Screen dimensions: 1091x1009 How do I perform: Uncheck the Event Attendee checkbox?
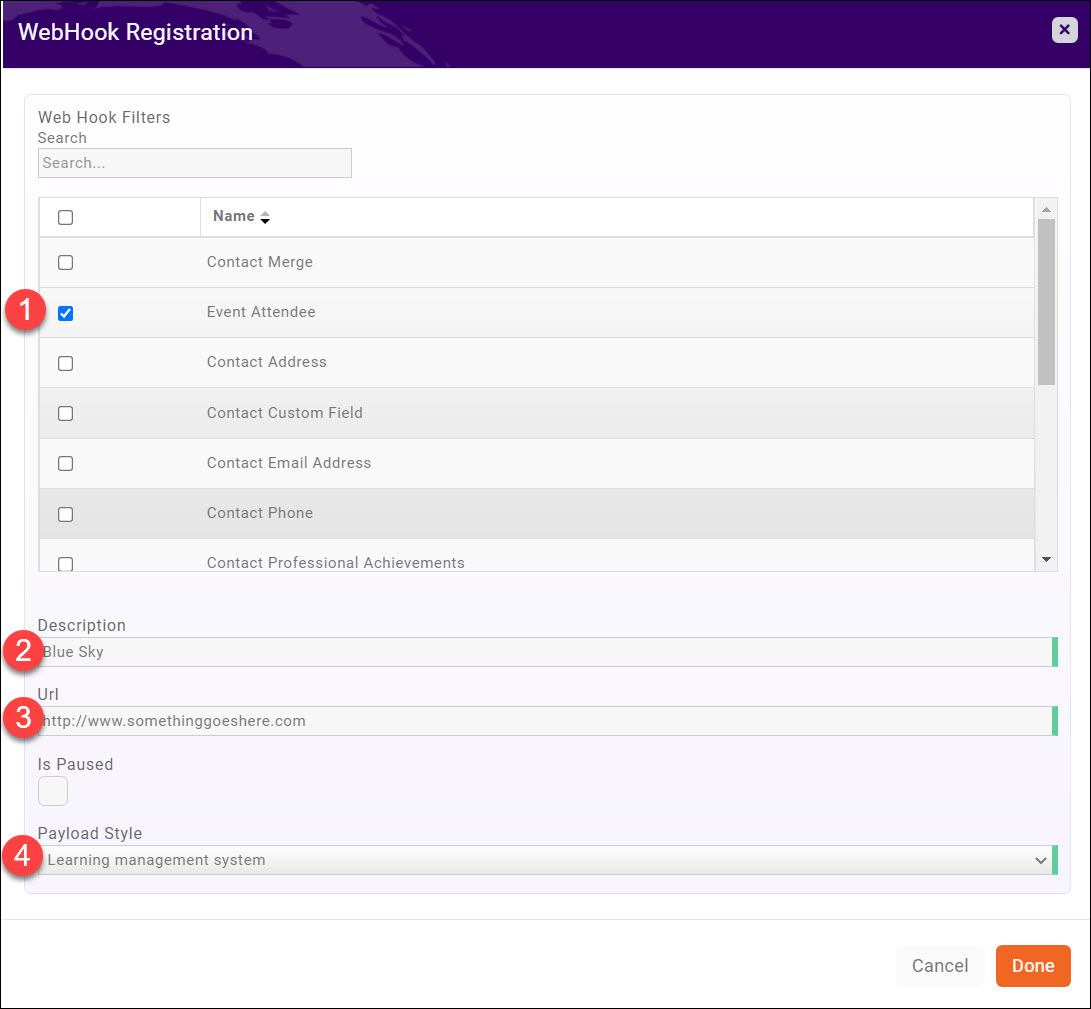(x=65, y=313)
